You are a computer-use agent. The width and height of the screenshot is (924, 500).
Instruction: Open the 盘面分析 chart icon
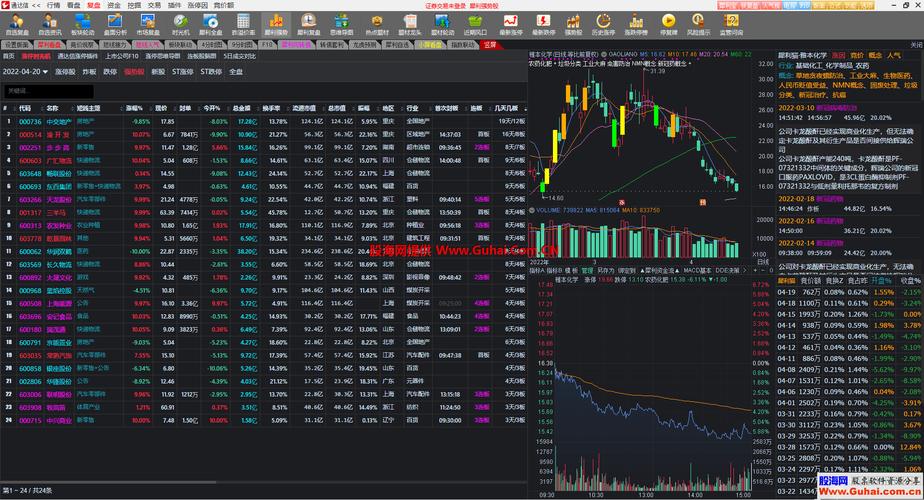coord(115,25)
